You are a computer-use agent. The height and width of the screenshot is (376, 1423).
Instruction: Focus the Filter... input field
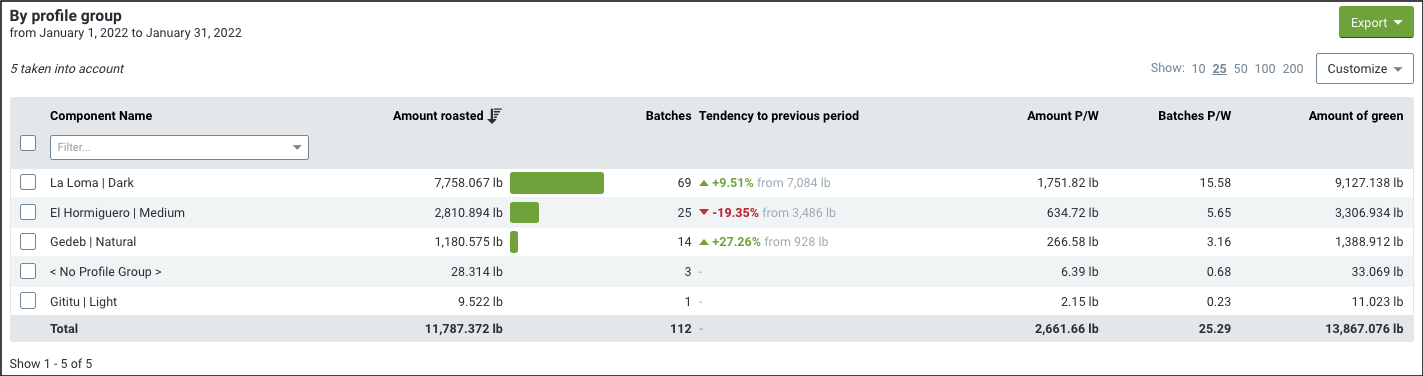(x=170, y=148)
